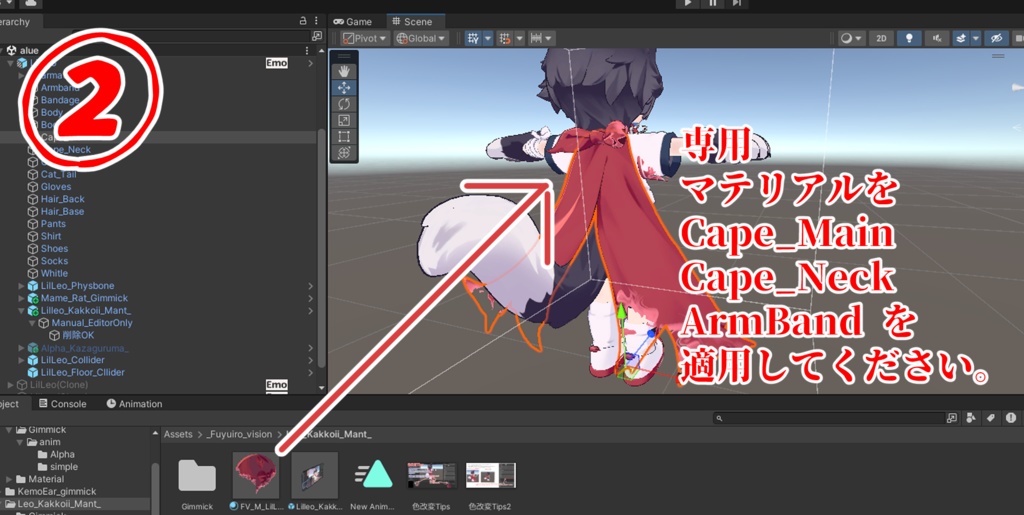The width and height of the screenshot is (1024, 515).
Task: Switch to the Console tab
Action: pyautogui.click(x=63, y=404)
